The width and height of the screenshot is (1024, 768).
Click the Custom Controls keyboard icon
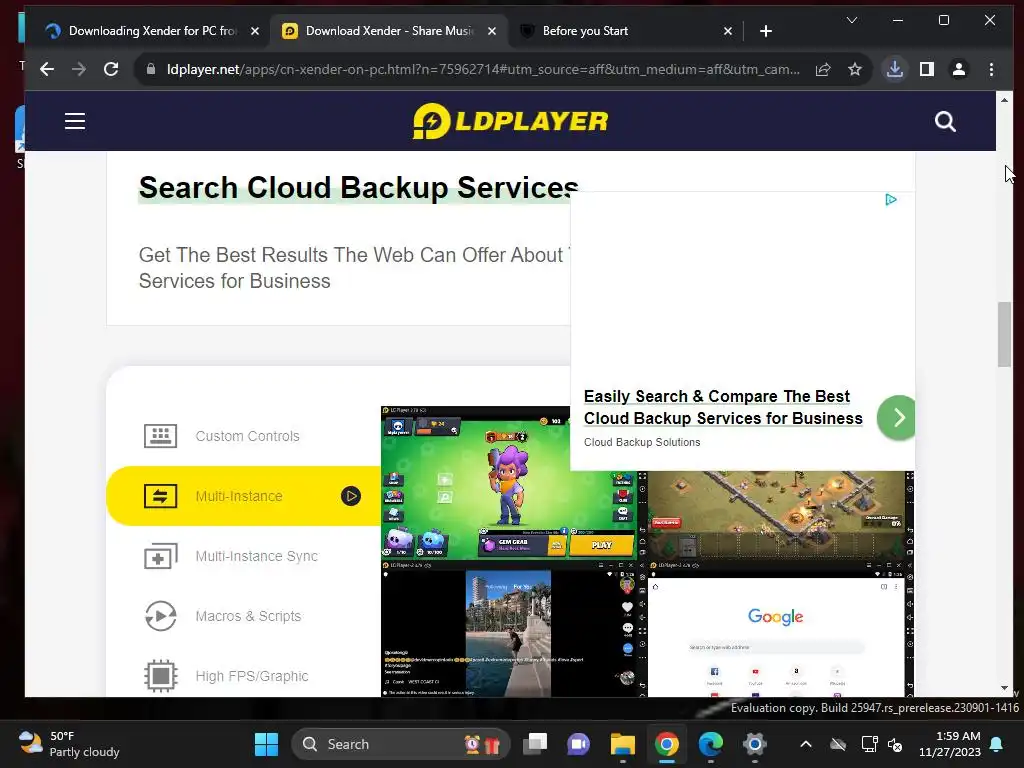tap(161, 436)
